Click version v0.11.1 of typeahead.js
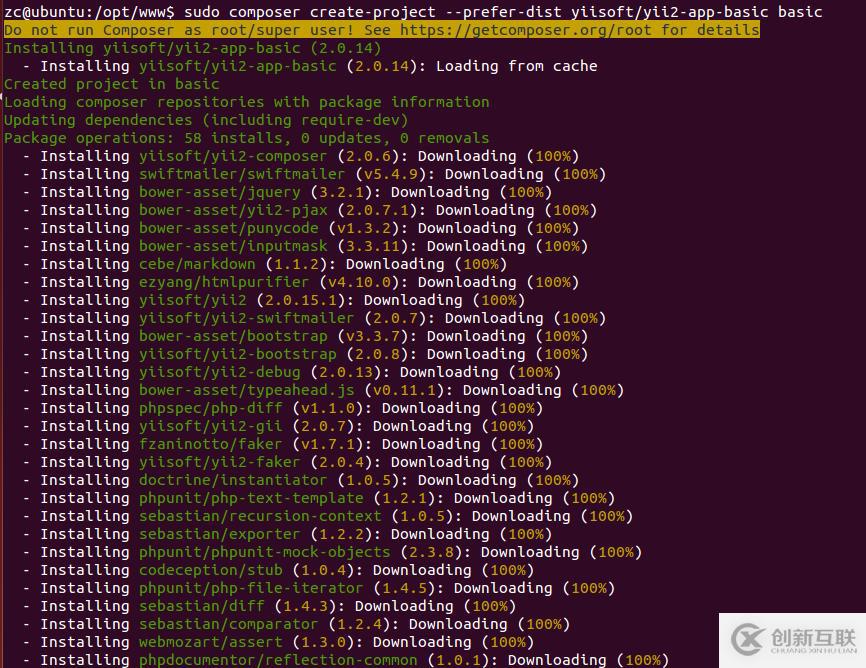Viewport: 866px width, 668px height. pos(404,390)
